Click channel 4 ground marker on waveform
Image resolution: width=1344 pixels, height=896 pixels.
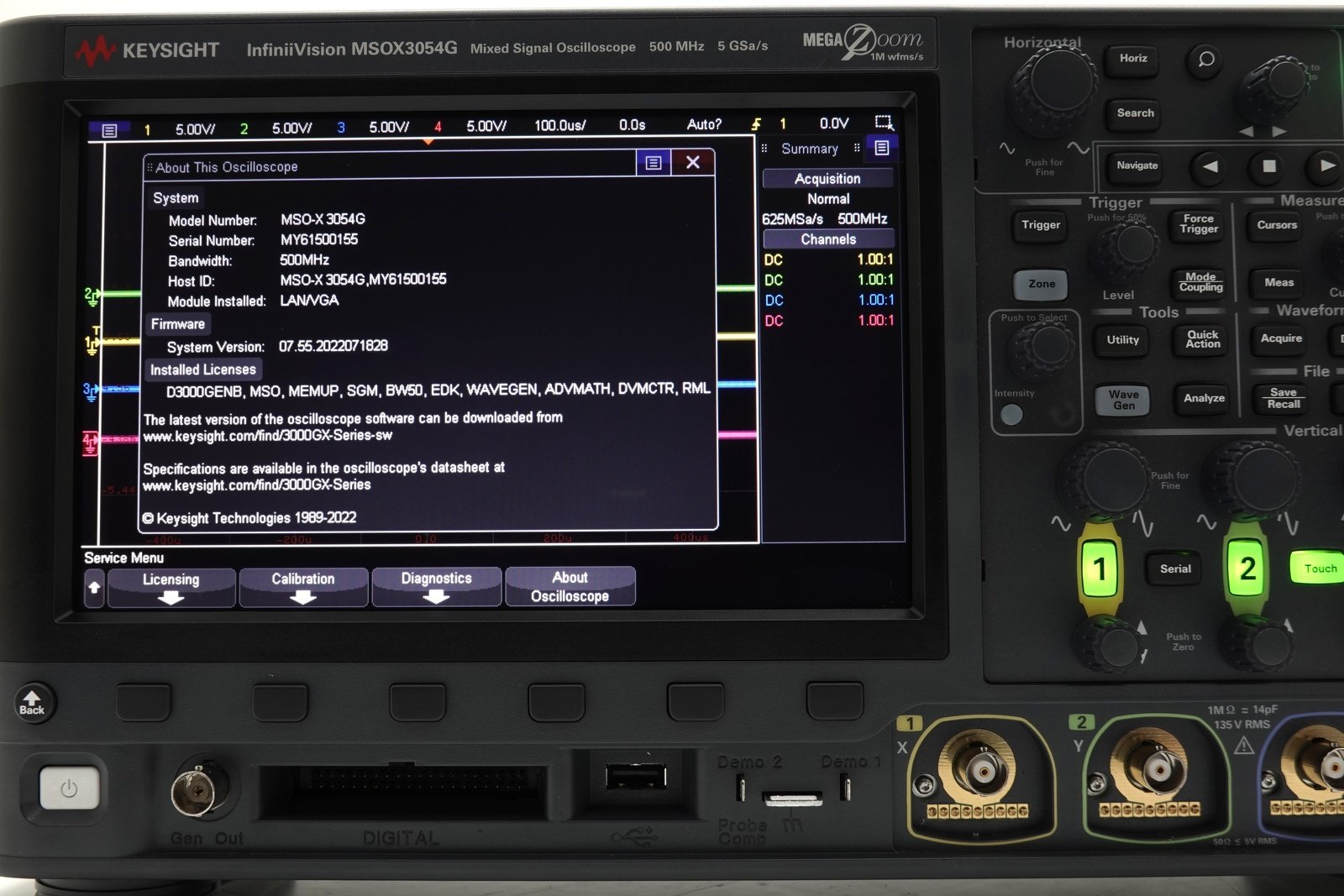pyautogui.click(x=91, y=442)
